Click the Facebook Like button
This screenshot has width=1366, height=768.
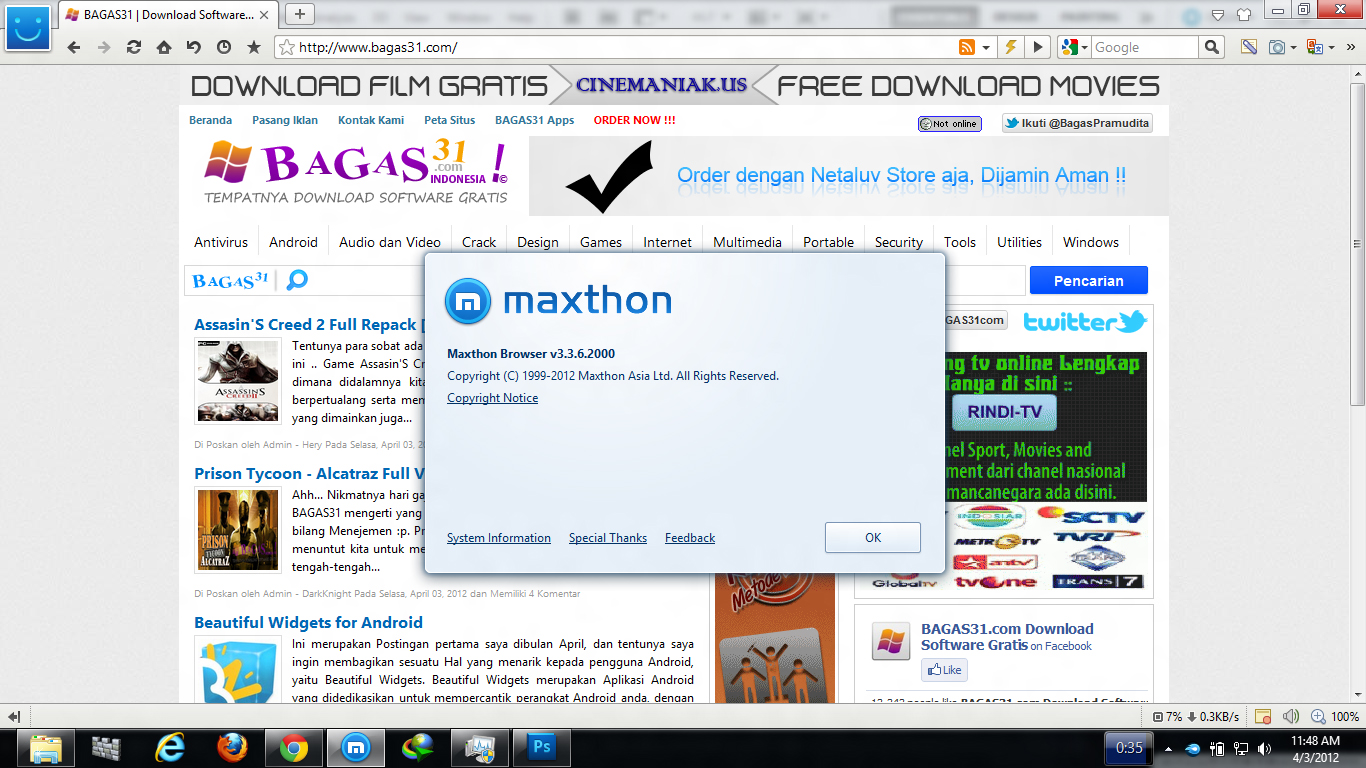pyautogui.click(x=944, y=670)
